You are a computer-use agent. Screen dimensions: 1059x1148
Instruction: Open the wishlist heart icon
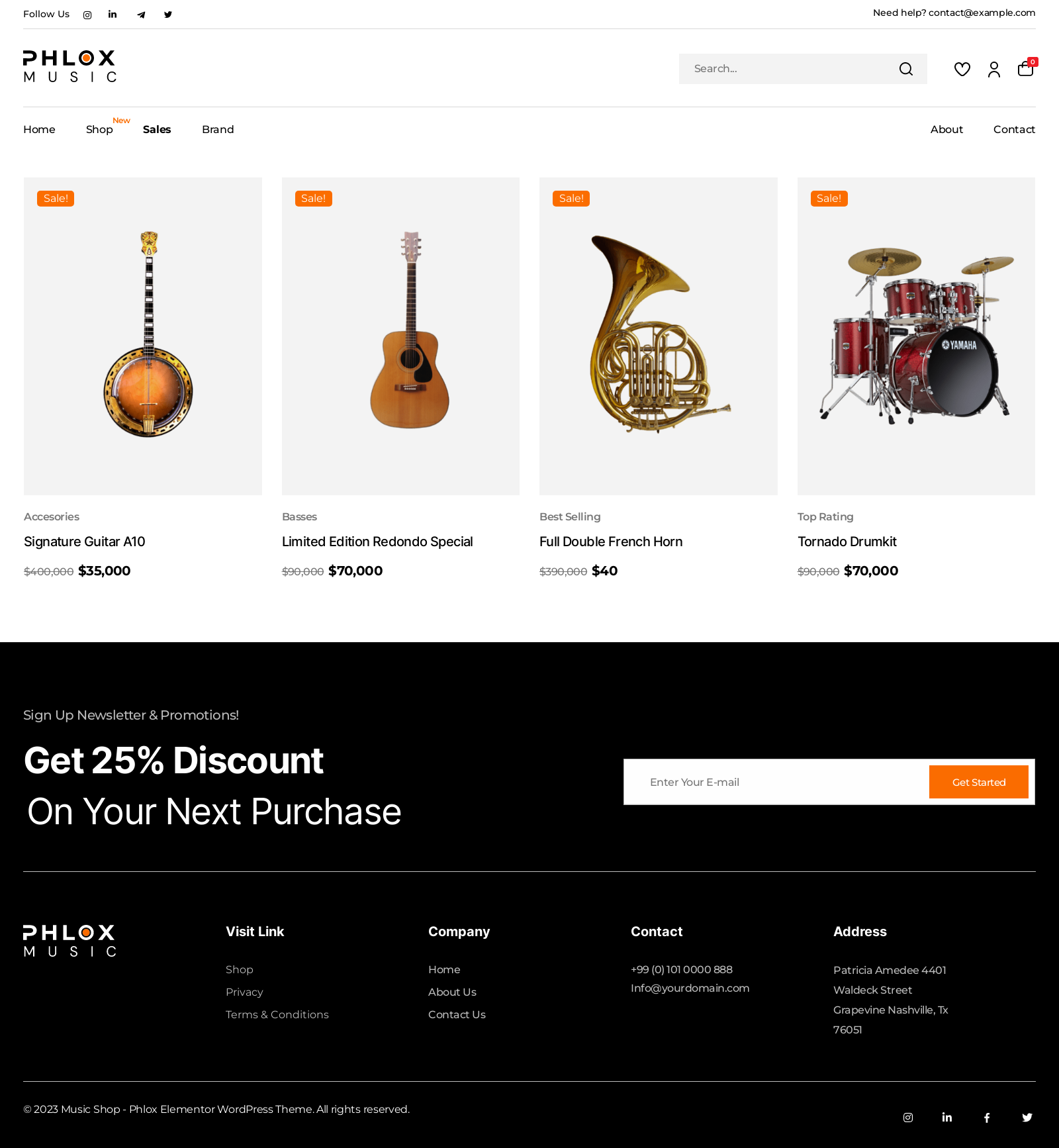pos(962,69)
